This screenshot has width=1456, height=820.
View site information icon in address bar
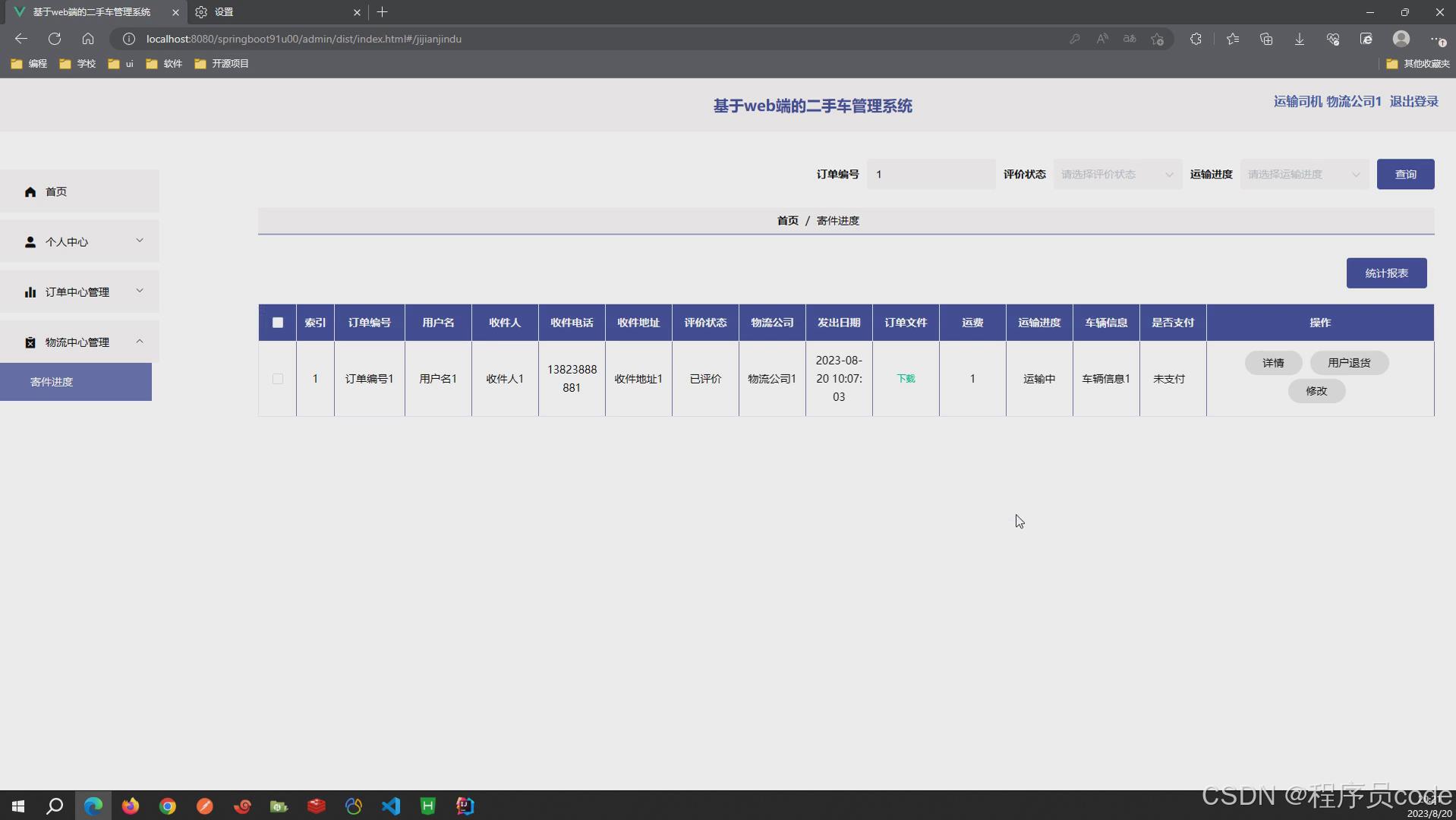click(129, 39)
